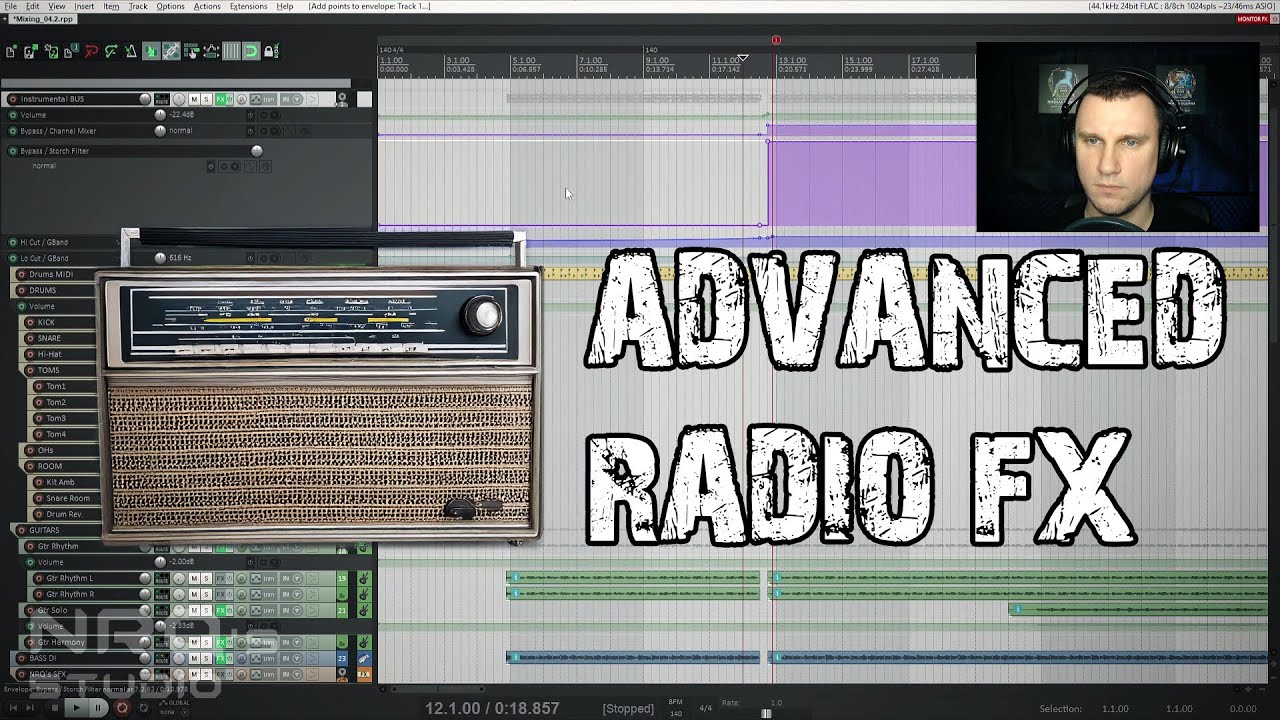Click the stop transport button
This screenshot has height=720, width=1280.
click(x=55, y=707)
